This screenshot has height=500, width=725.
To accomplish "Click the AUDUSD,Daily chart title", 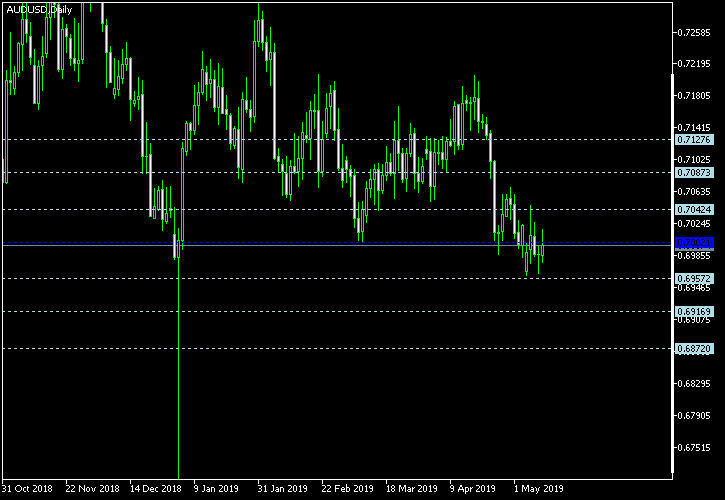I will (x=39, y=10).
